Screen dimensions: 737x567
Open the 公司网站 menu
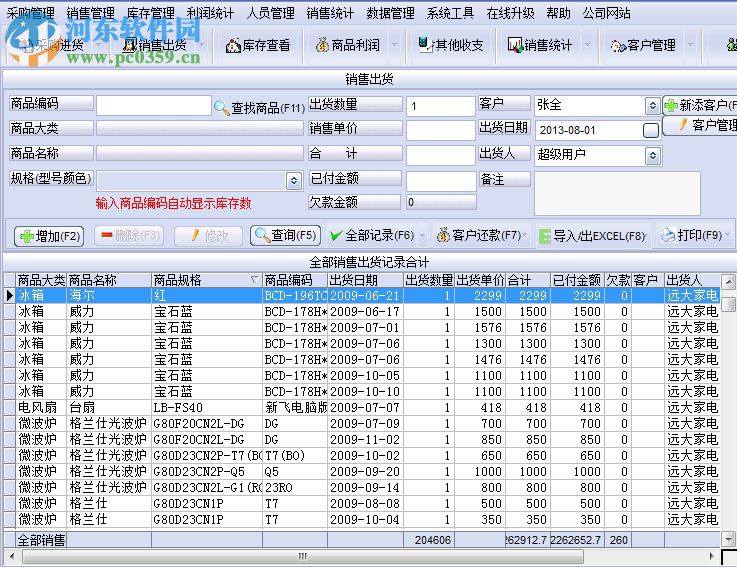point(606,13)
